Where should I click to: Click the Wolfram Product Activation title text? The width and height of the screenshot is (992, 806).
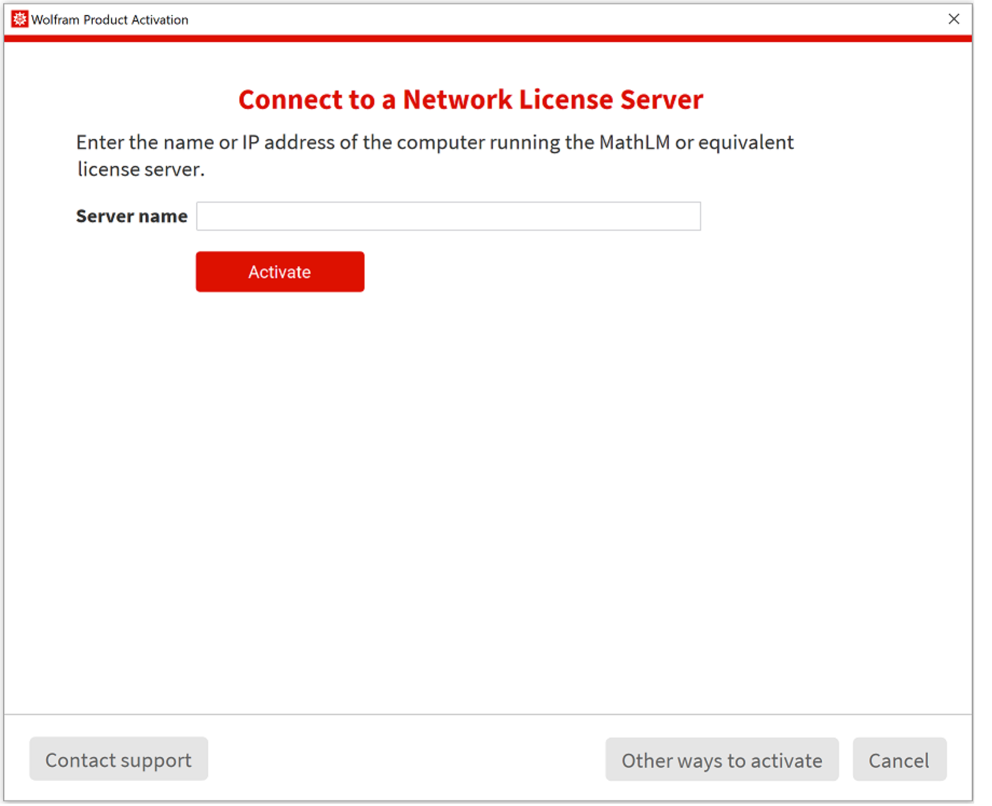click(110, 19)
